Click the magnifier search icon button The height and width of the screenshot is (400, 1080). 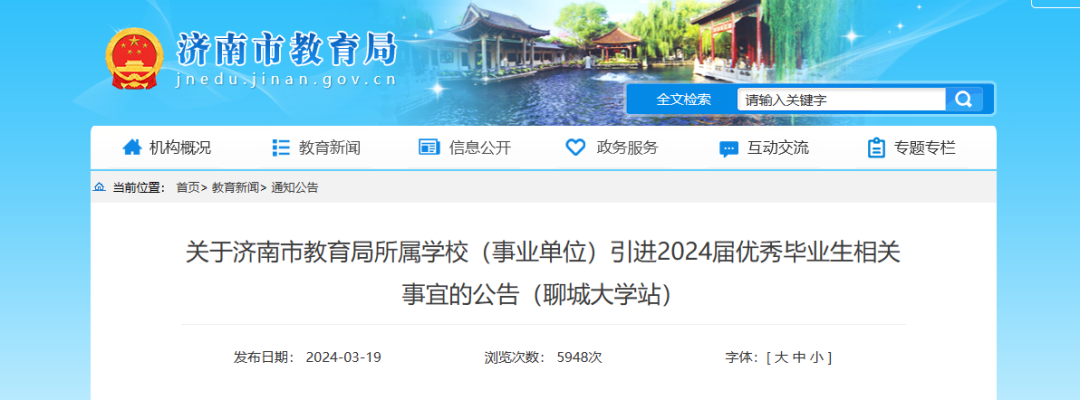point(964,99)
